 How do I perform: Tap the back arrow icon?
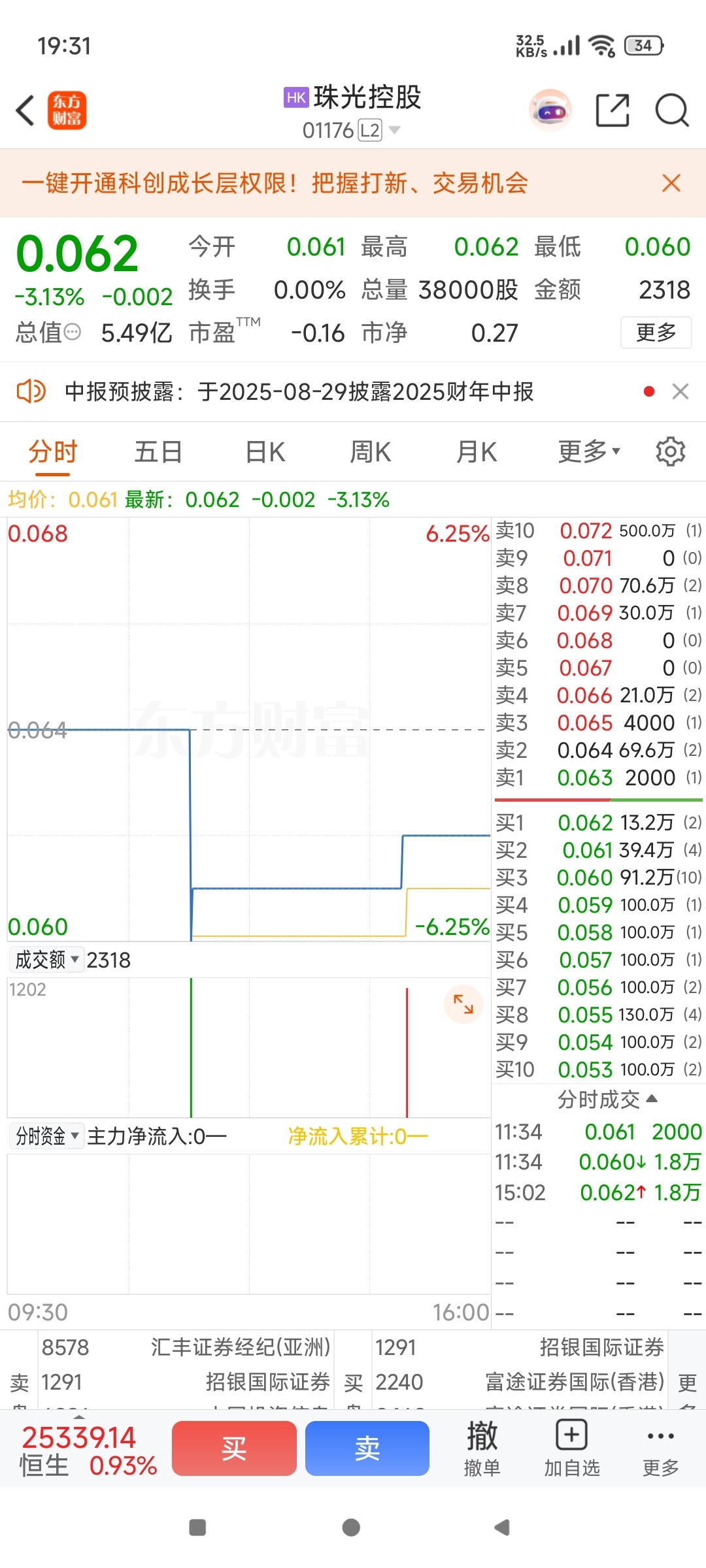tap(25, 110)
